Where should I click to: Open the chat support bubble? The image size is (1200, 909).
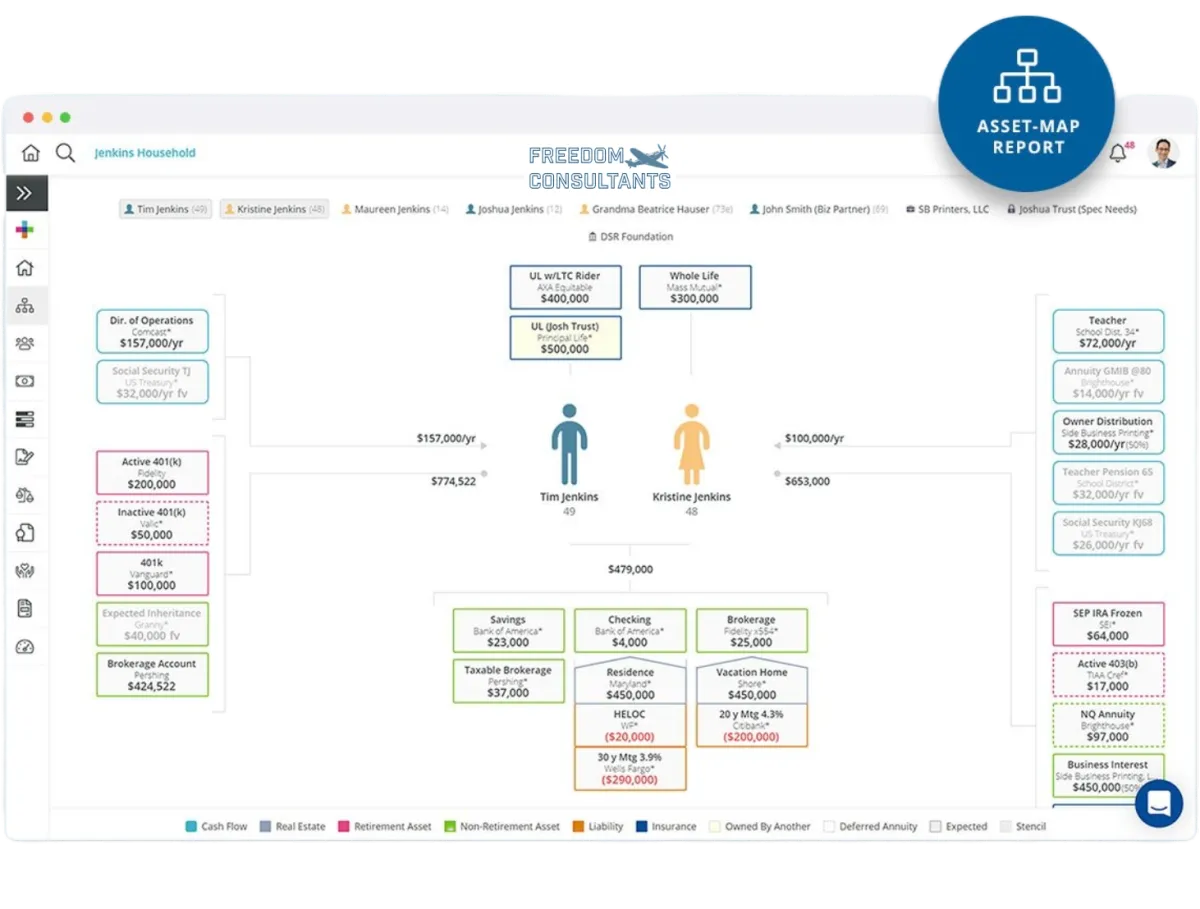(x=1159, y=803)
